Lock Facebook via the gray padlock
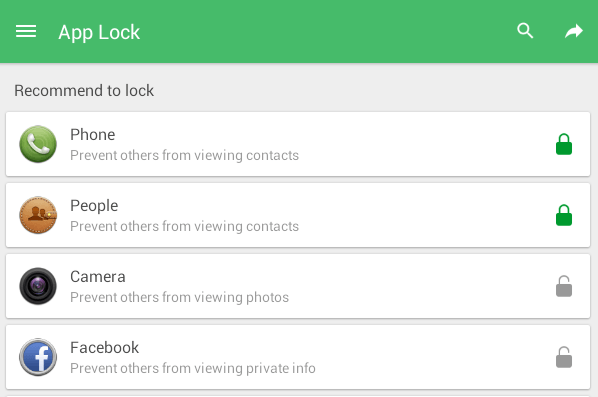This screenshot has width=598, height=397. [x=564, y=357]
